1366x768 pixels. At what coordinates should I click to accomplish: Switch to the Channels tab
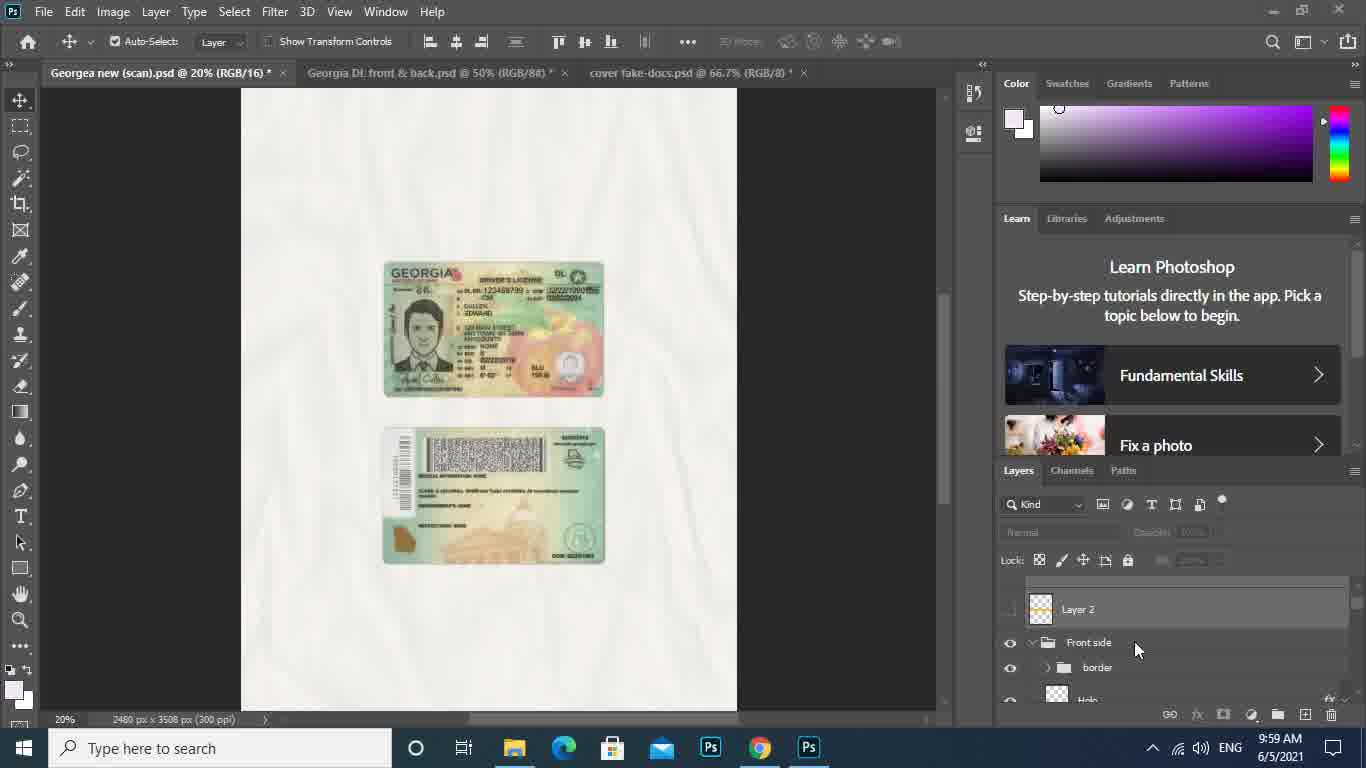pos(1072,471)
